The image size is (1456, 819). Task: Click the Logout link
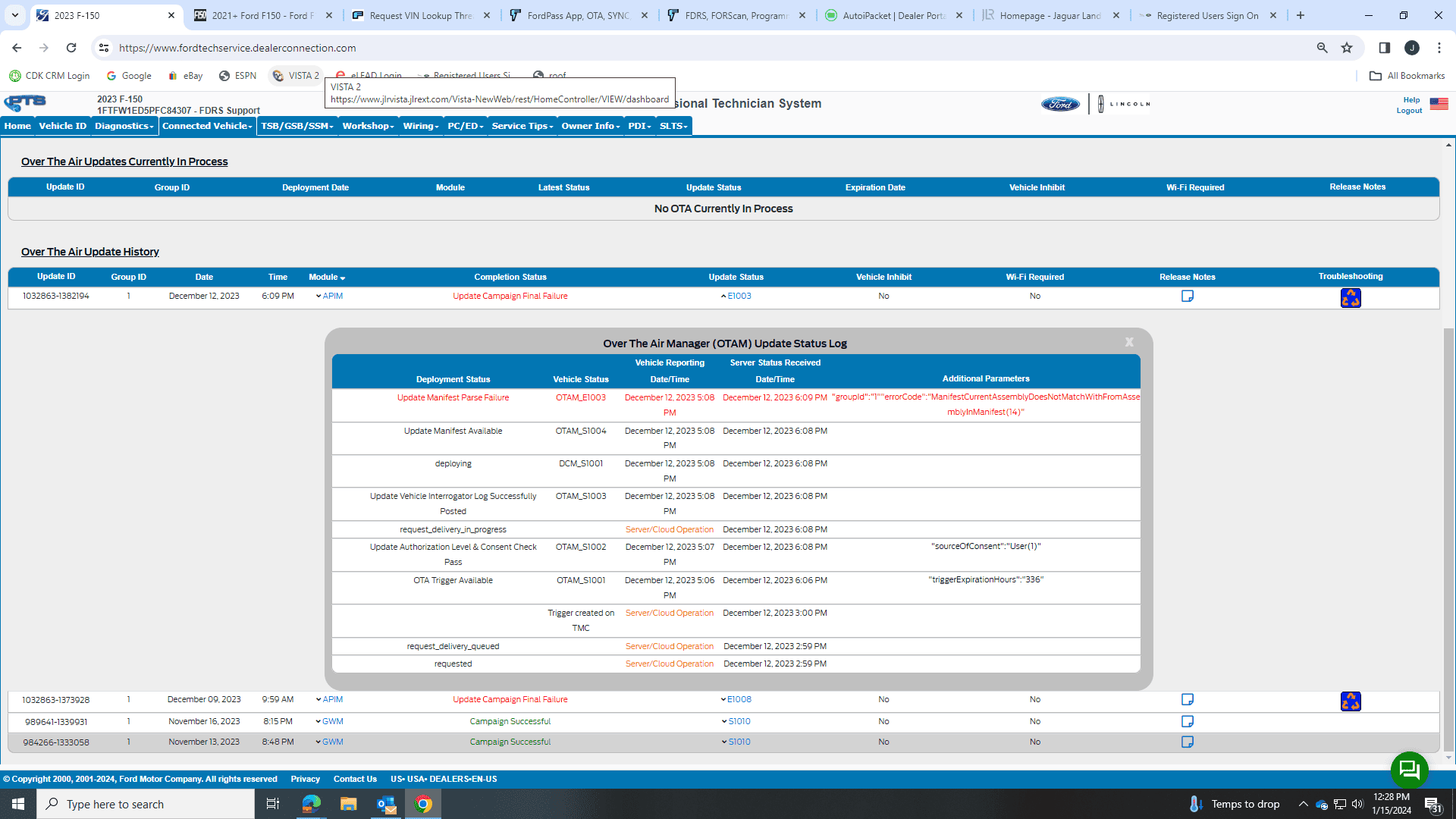click(1409, 111)
